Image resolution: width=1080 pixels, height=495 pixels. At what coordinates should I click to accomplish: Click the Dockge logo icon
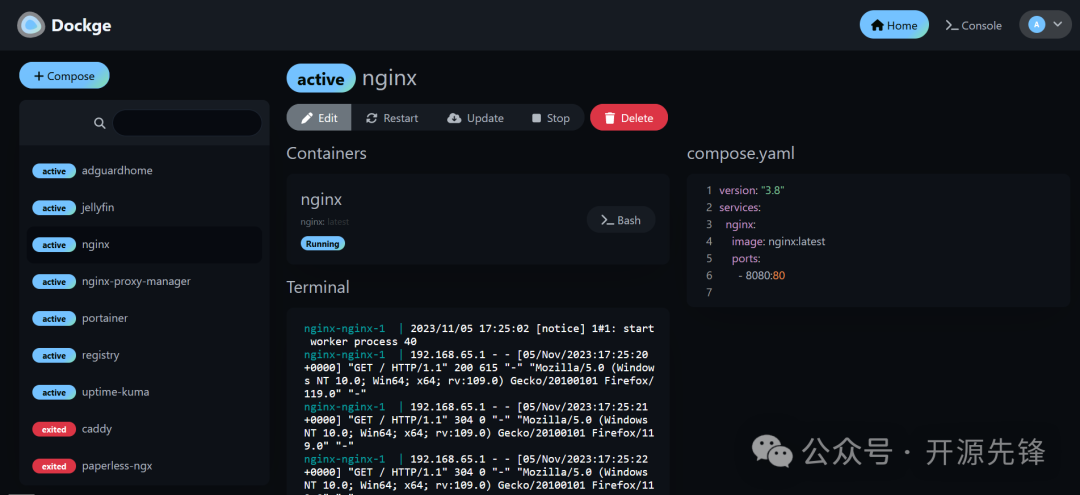[31, 25]
